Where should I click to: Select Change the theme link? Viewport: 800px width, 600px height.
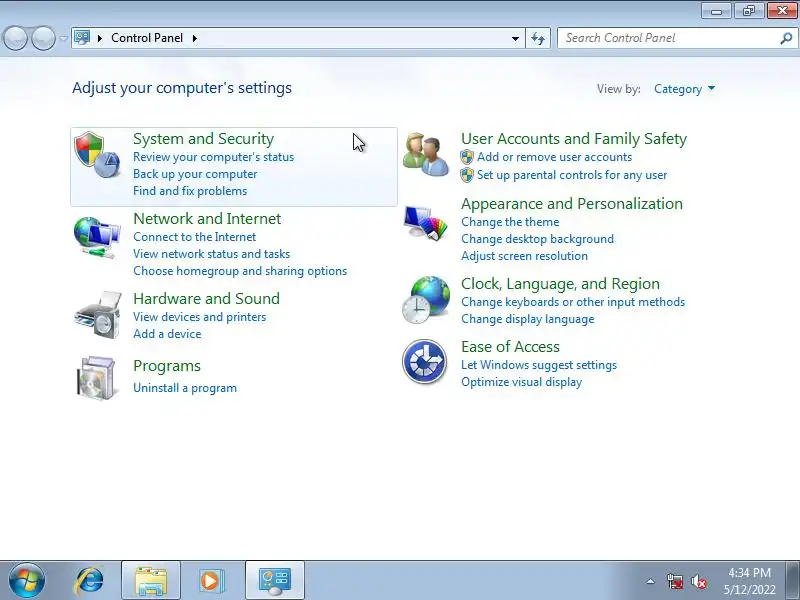(x=510, y=222)
